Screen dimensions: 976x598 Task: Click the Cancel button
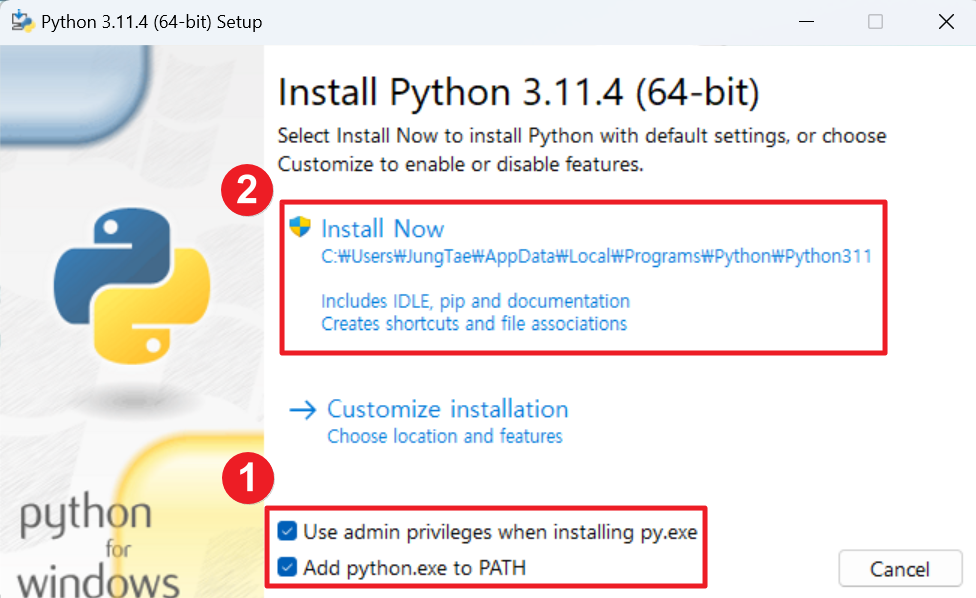(900, 569)
